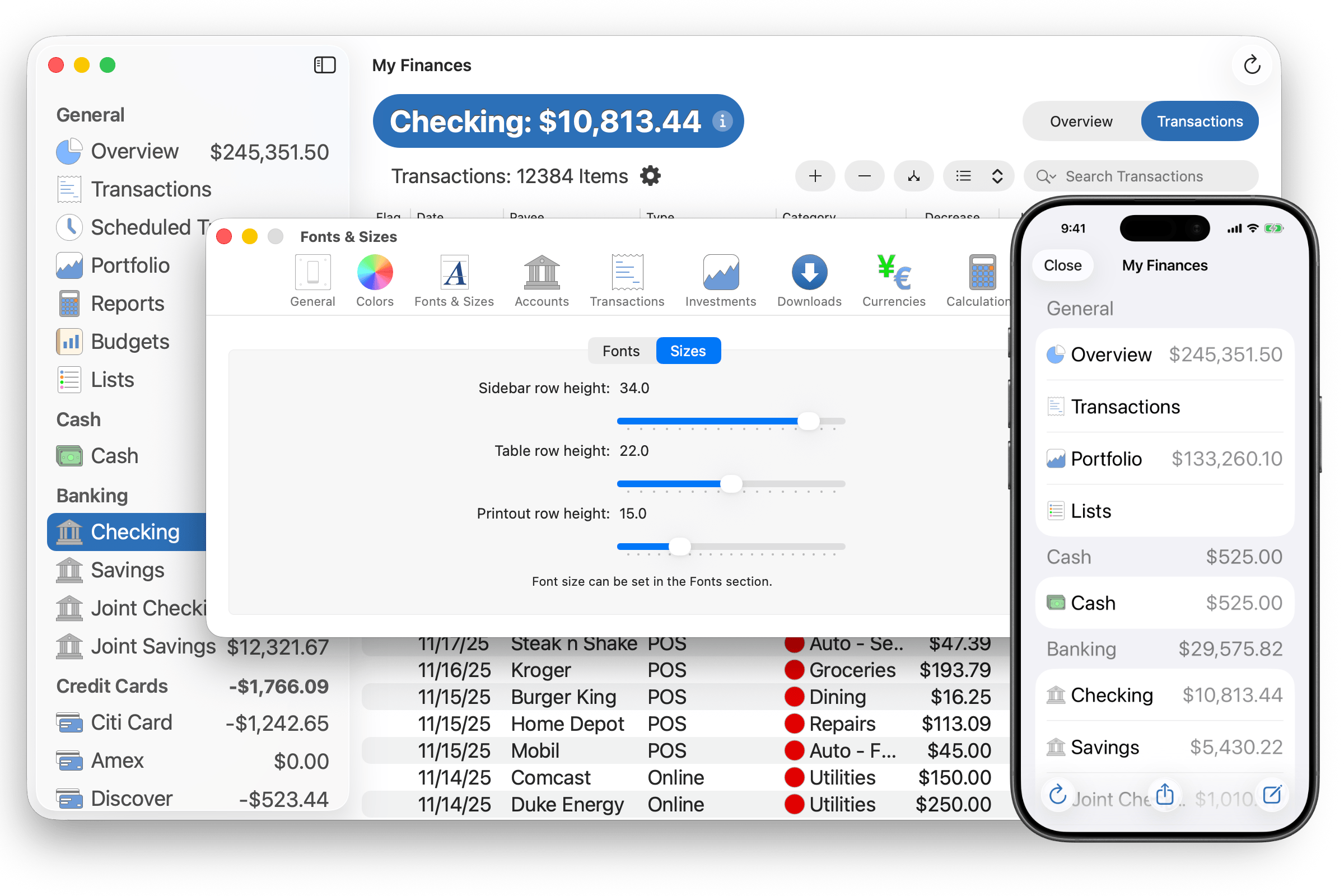Open the Downloads preferences pane
Screen dimensions: 1344x896
pos(809,281)
